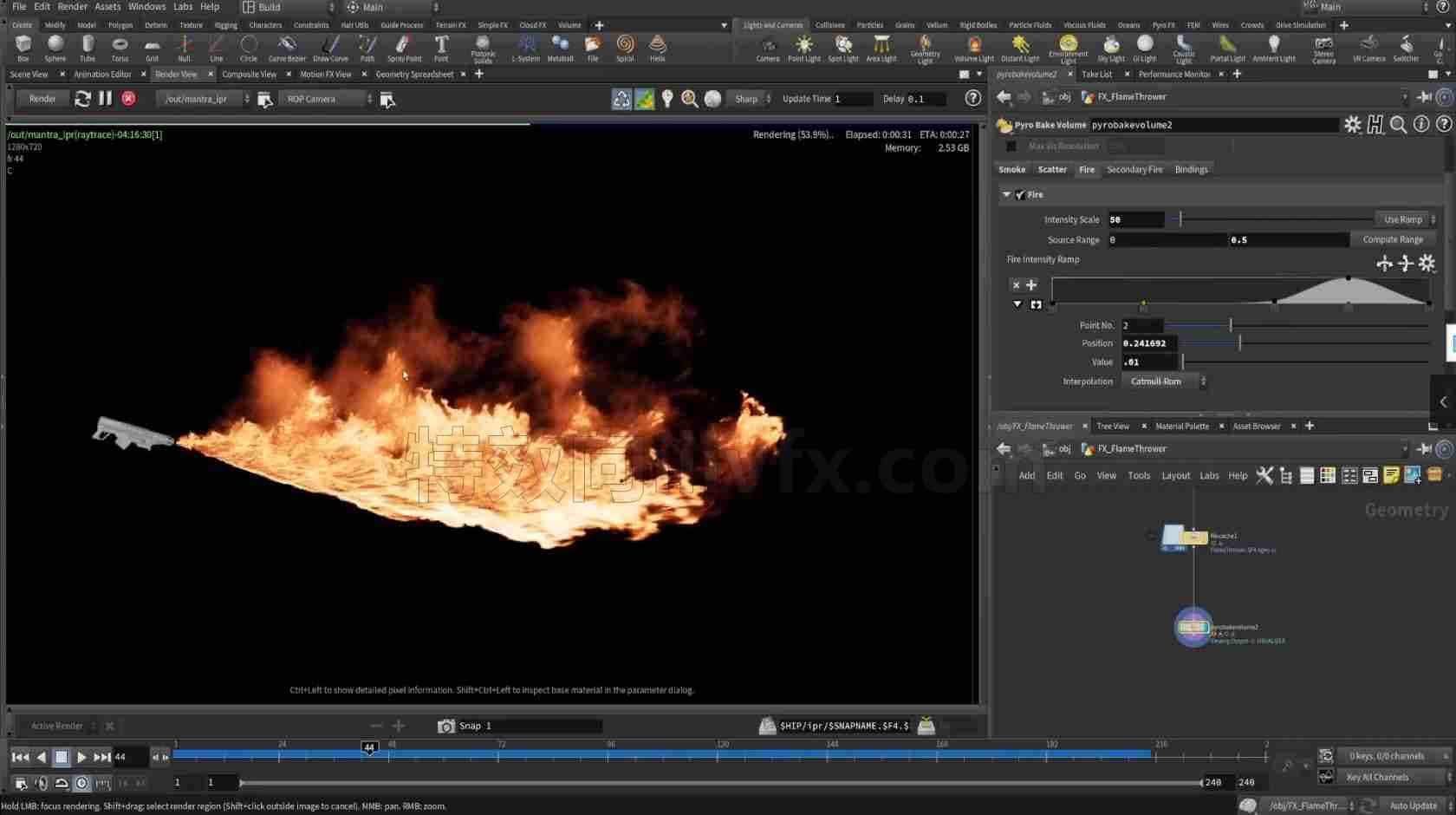Add a Portal Light
The height and width of the screenshot is (815, 1456).
click(1227, 49)
